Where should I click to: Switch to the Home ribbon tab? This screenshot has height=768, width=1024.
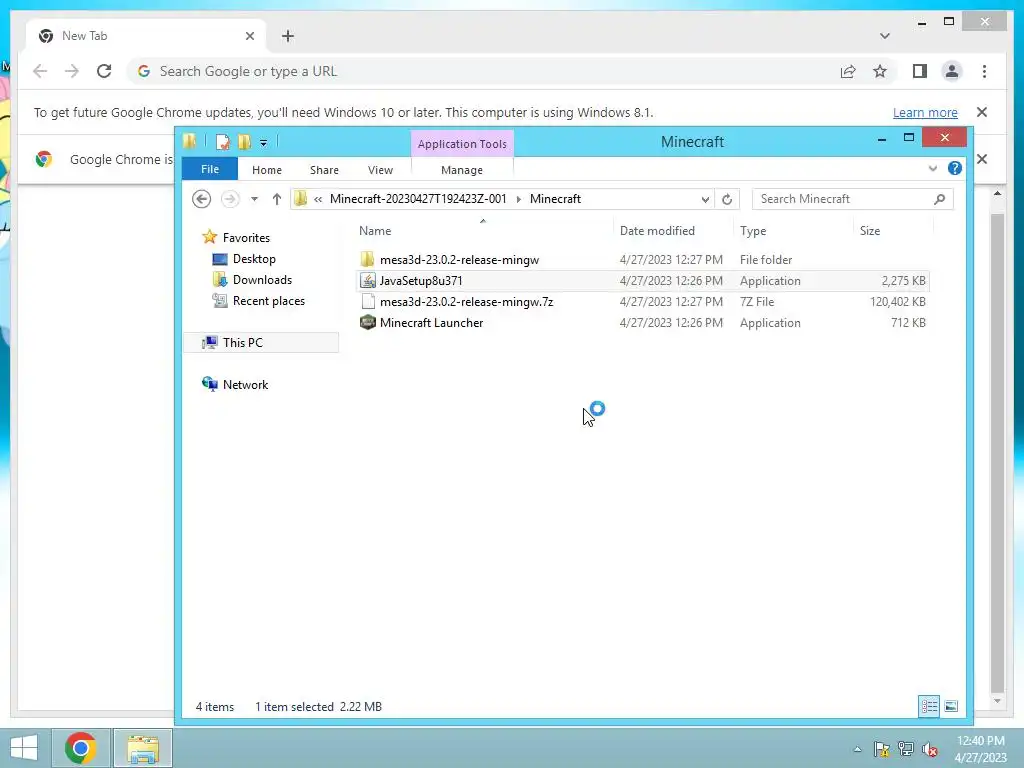266,170
